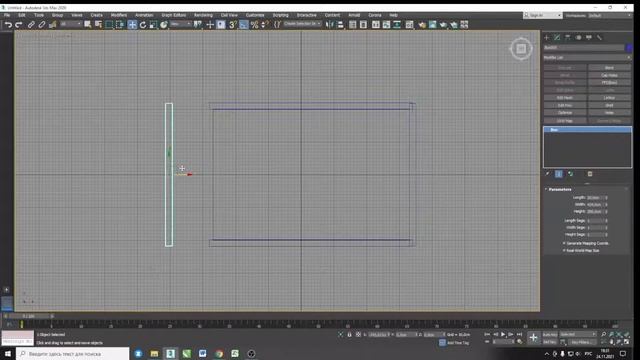Toggle Generate Mapping Coords checkbox
This screenshot has height=360, width=640.
564,243
